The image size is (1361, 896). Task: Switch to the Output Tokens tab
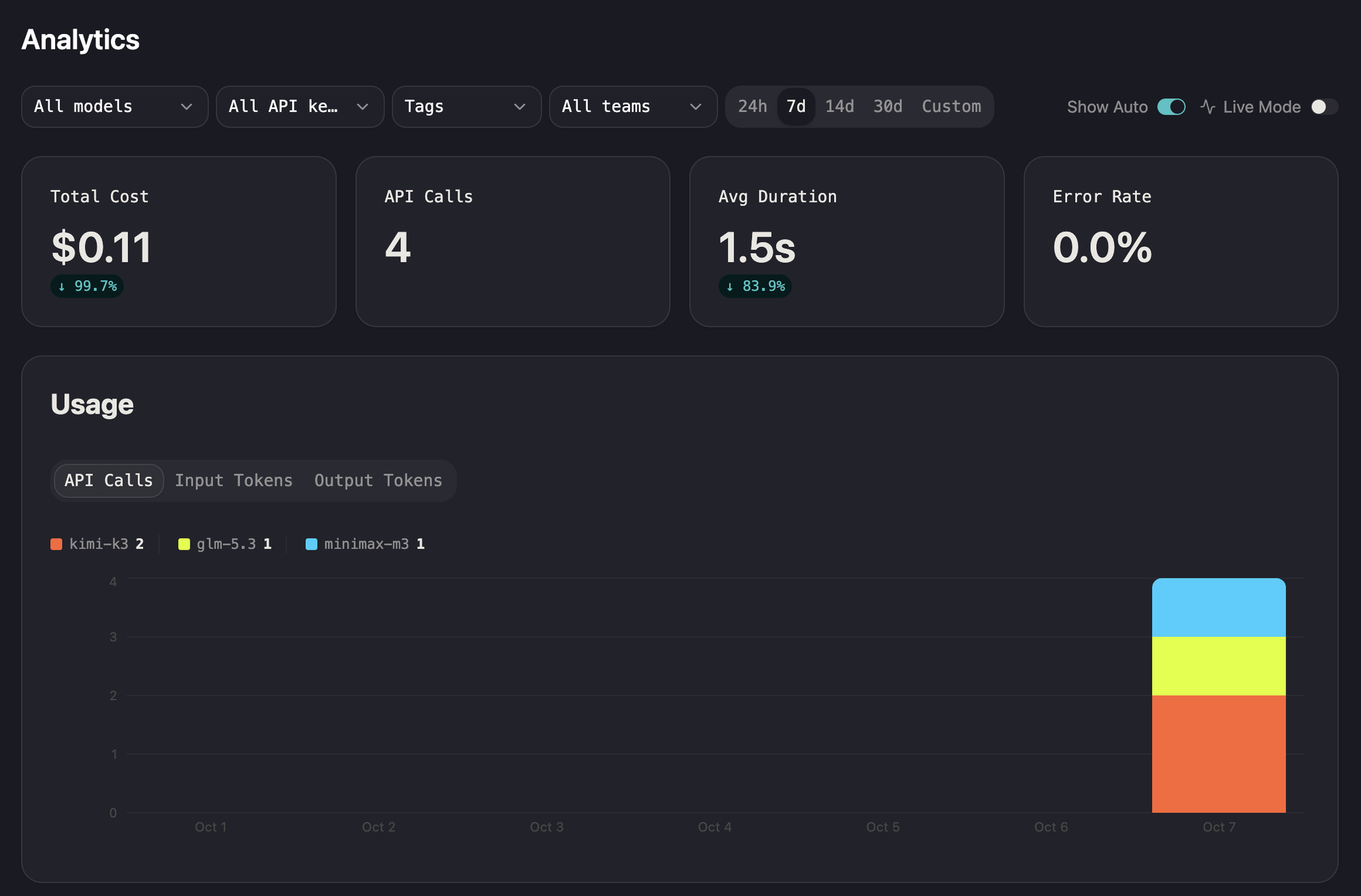378,481
